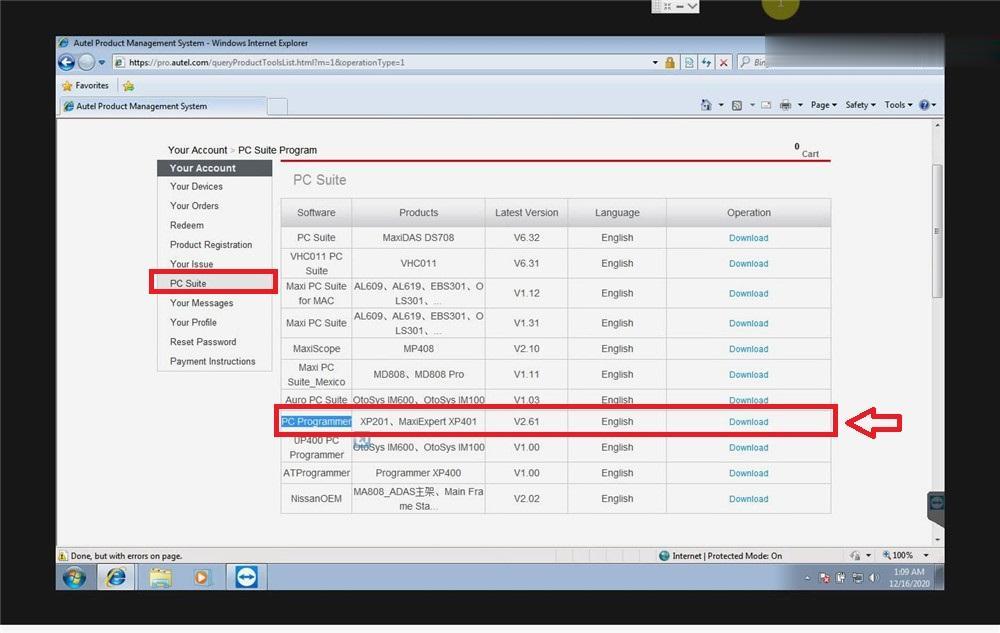Print the page with the printer icon
This screenshot has width=1000, height=633.
pos(785,105)
